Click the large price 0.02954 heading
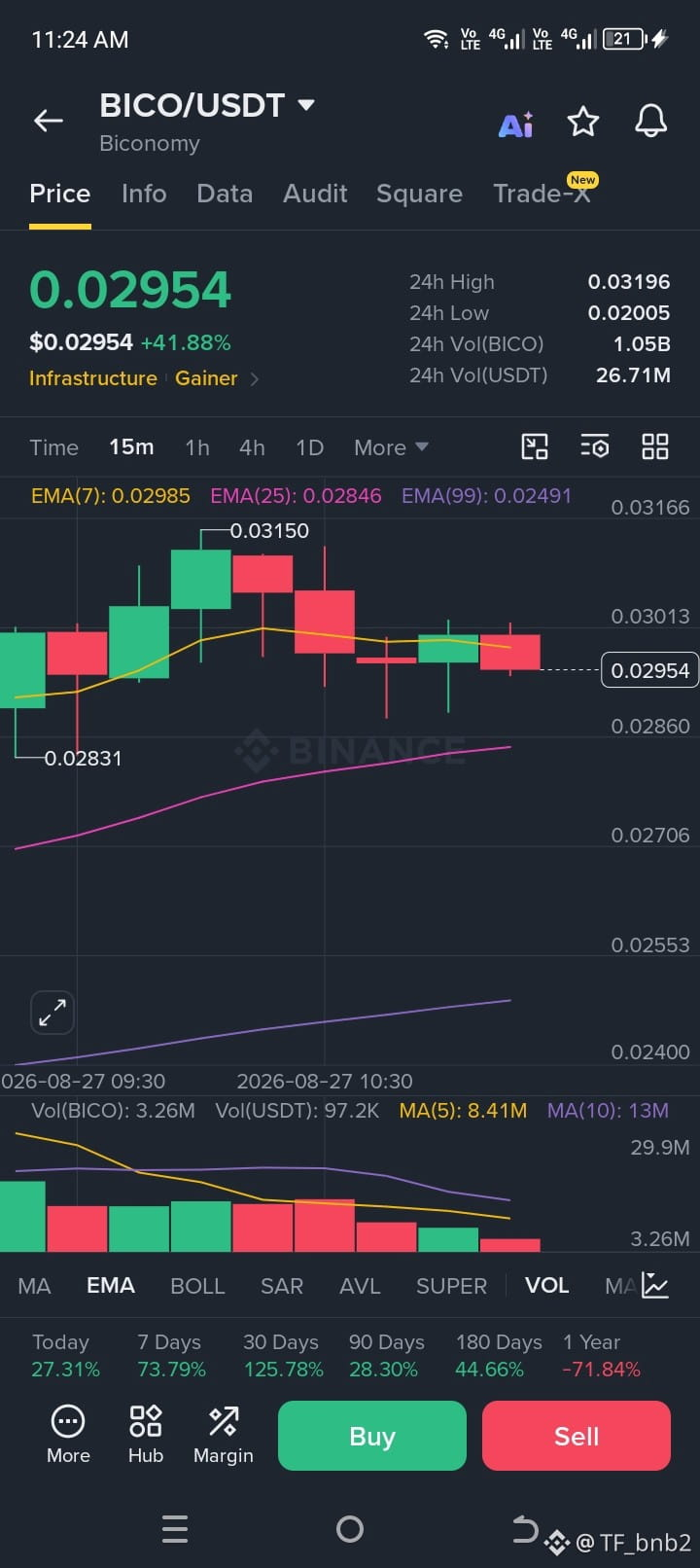The image size is (700, 1568). pos(130,290)
